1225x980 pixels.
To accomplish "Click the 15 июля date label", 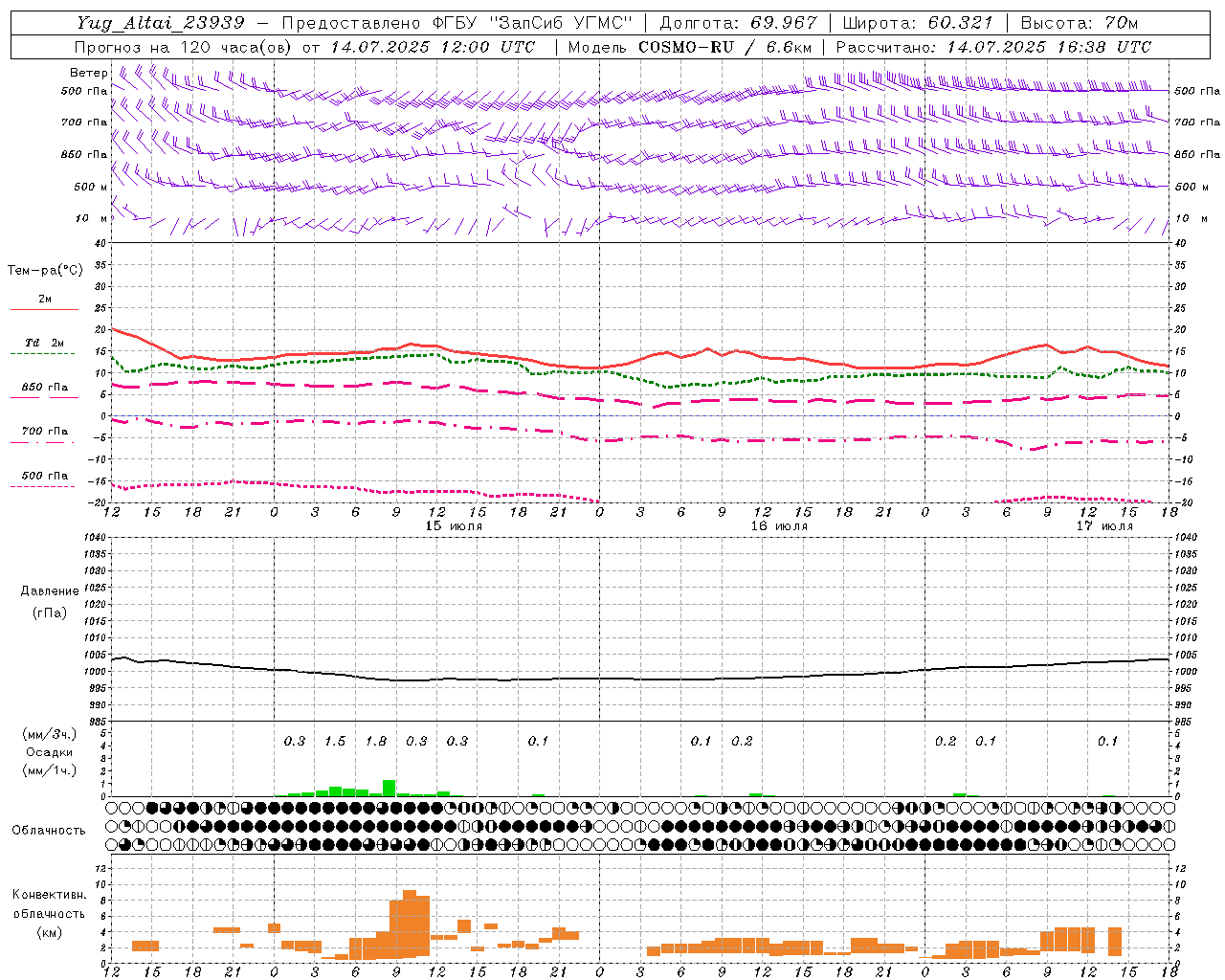I will tap(454, 526).
